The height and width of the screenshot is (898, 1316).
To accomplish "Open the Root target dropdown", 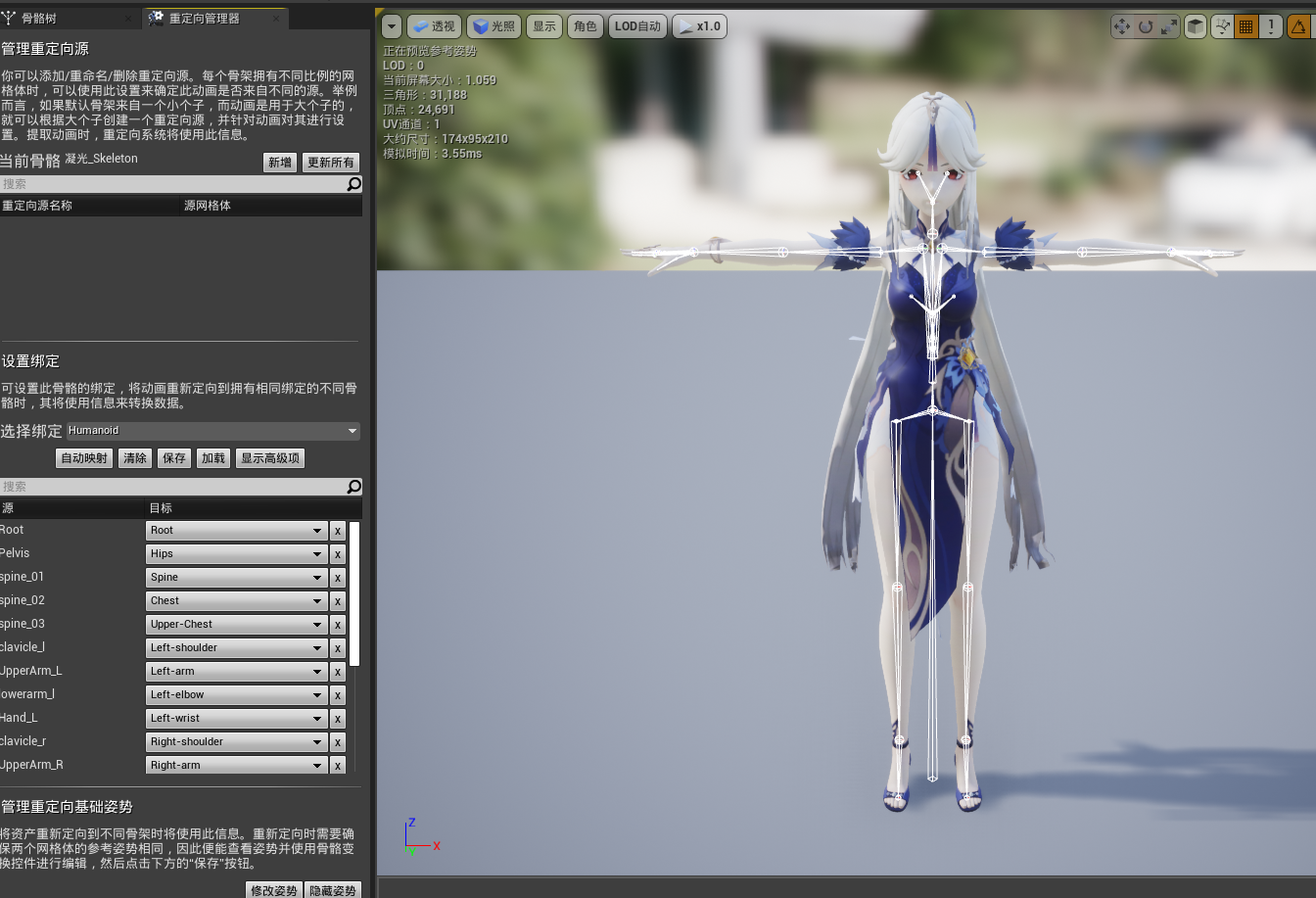I will (x=236, y=531).
